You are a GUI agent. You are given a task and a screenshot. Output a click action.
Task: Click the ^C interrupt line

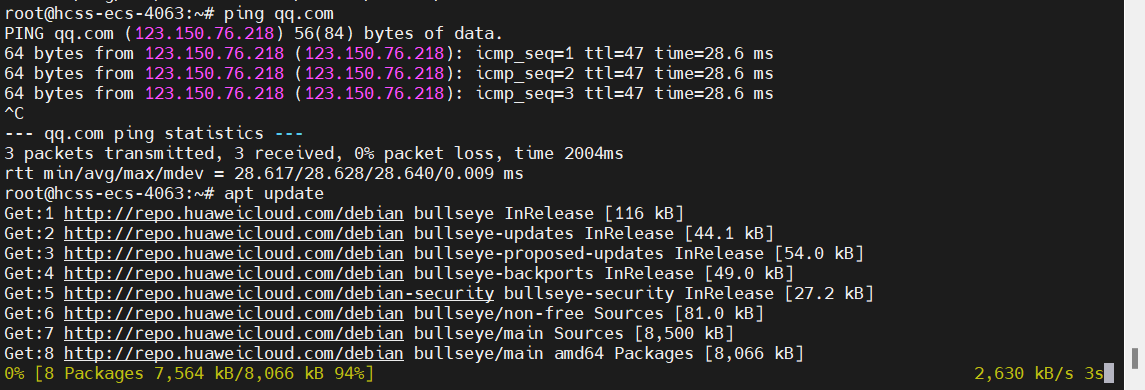(14, 113)
